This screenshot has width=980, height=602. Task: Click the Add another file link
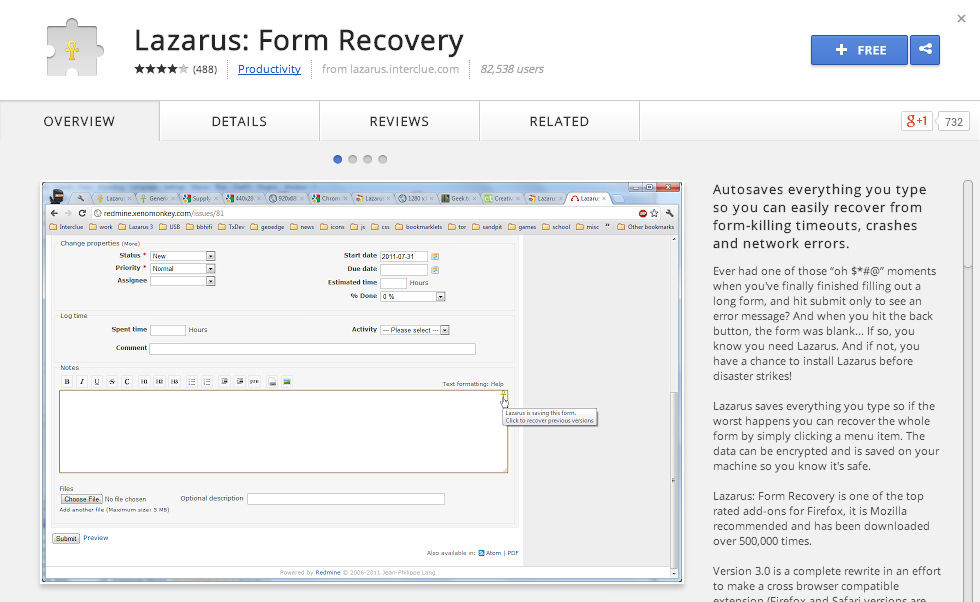click(81, 510)
